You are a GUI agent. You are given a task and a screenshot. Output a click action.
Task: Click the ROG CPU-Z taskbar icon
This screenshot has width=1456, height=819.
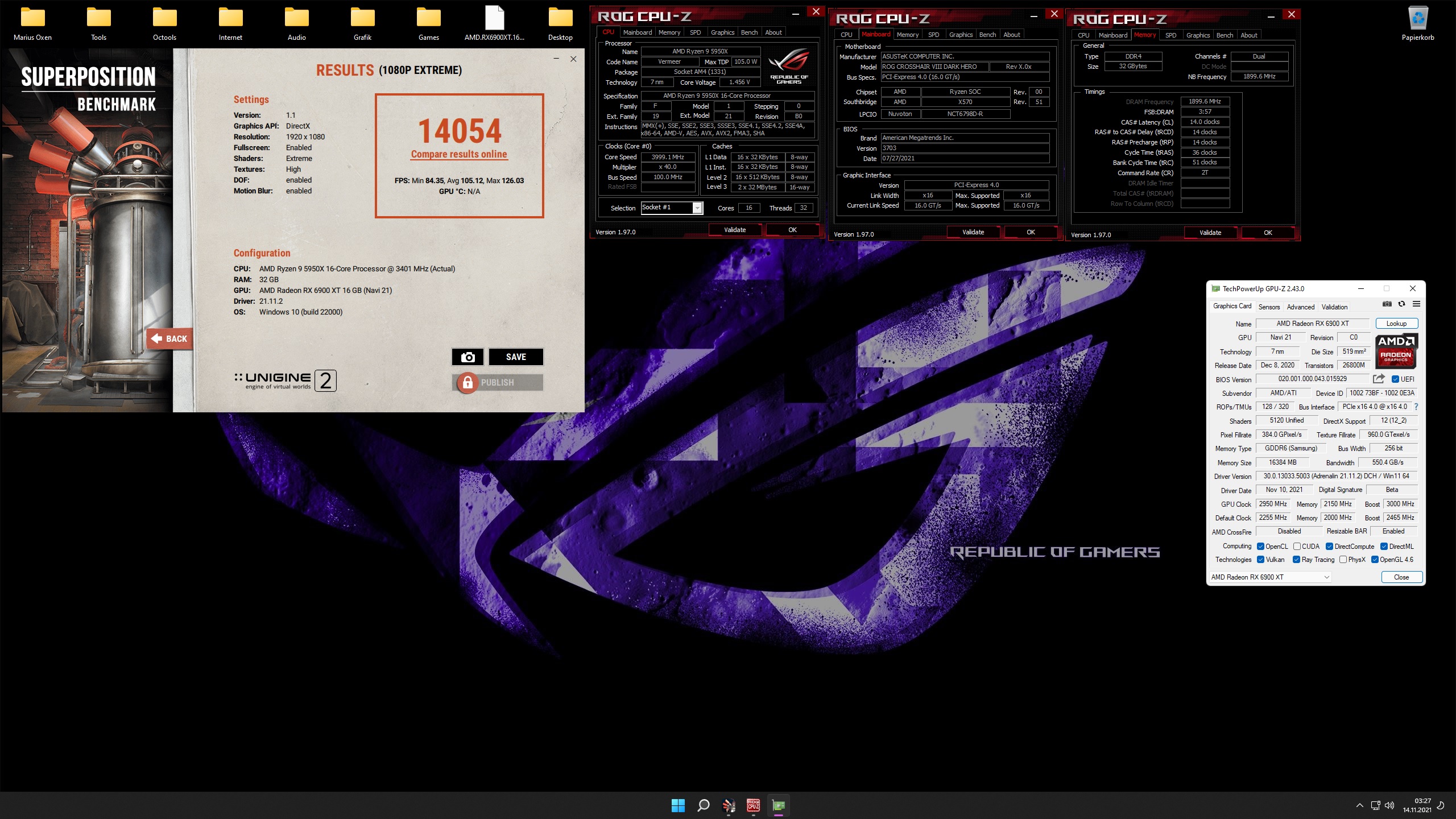pyautogui.click(x=754, y=805)
